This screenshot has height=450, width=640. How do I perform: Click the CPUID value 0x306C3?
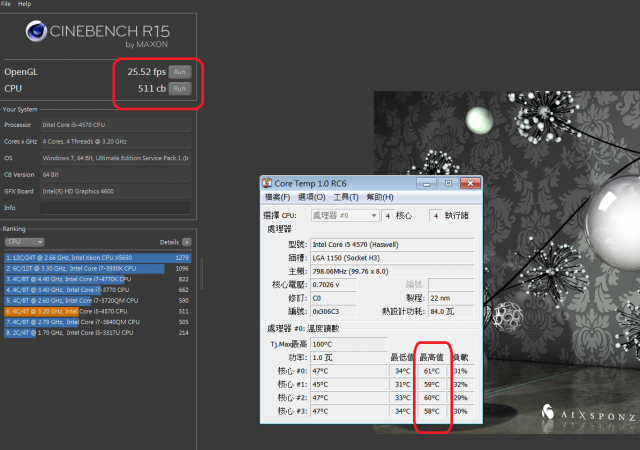(x=333, y=312)
